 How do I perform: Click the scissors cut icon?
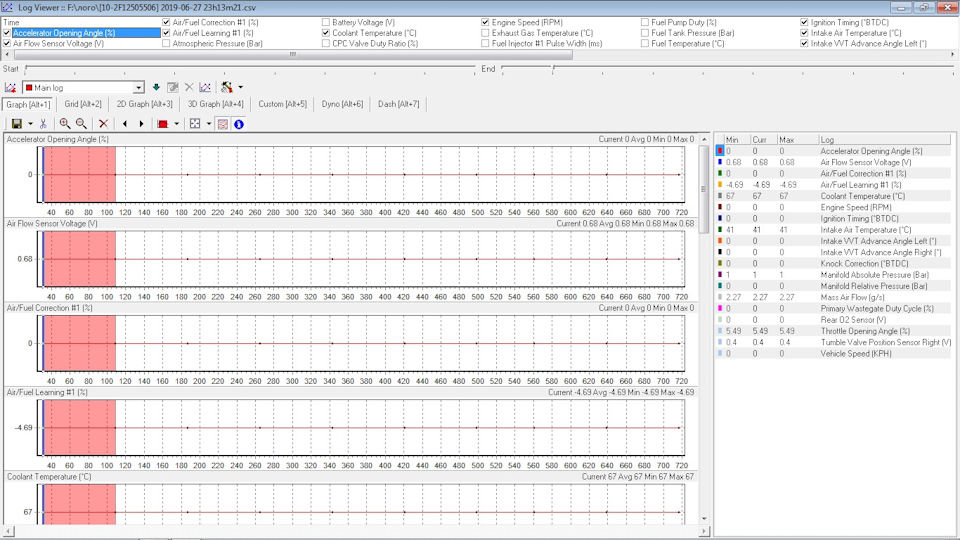(x=43, y=124)
